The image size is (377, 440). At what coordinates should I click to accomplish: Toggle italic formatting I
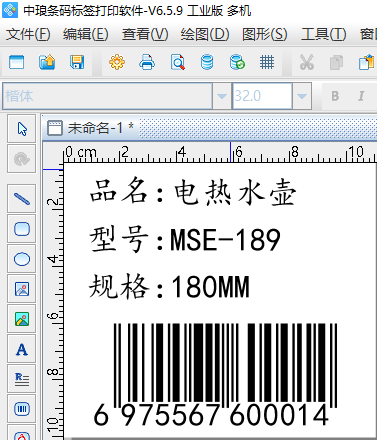[x=361, y=96]
